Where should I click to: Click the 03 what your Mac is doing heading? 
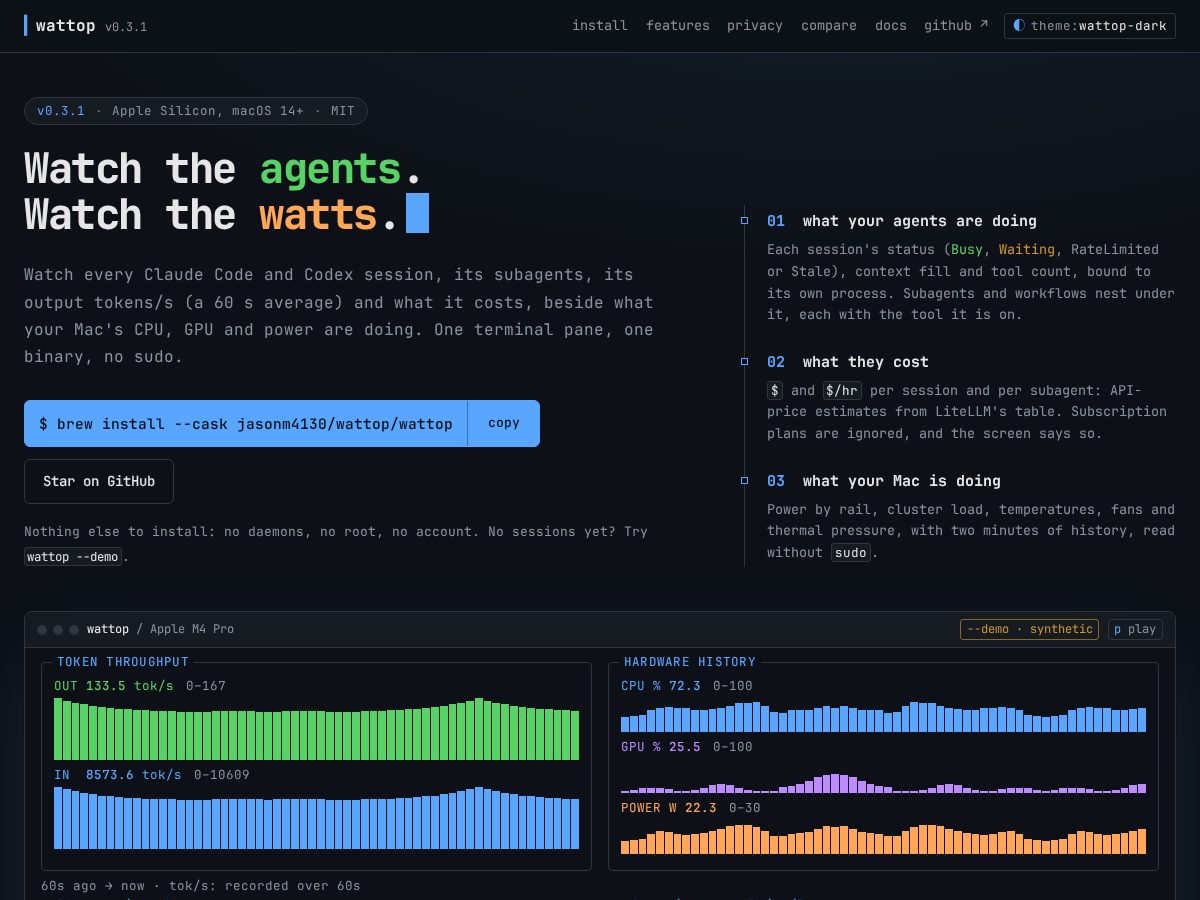click(x=884, y=481)
